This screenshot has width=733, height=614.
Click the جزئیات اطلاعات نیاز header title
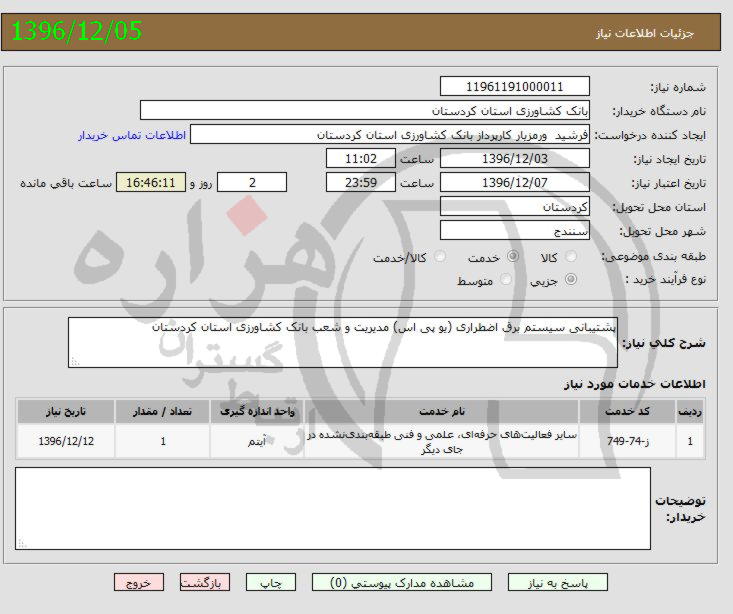tap(645, 33)
